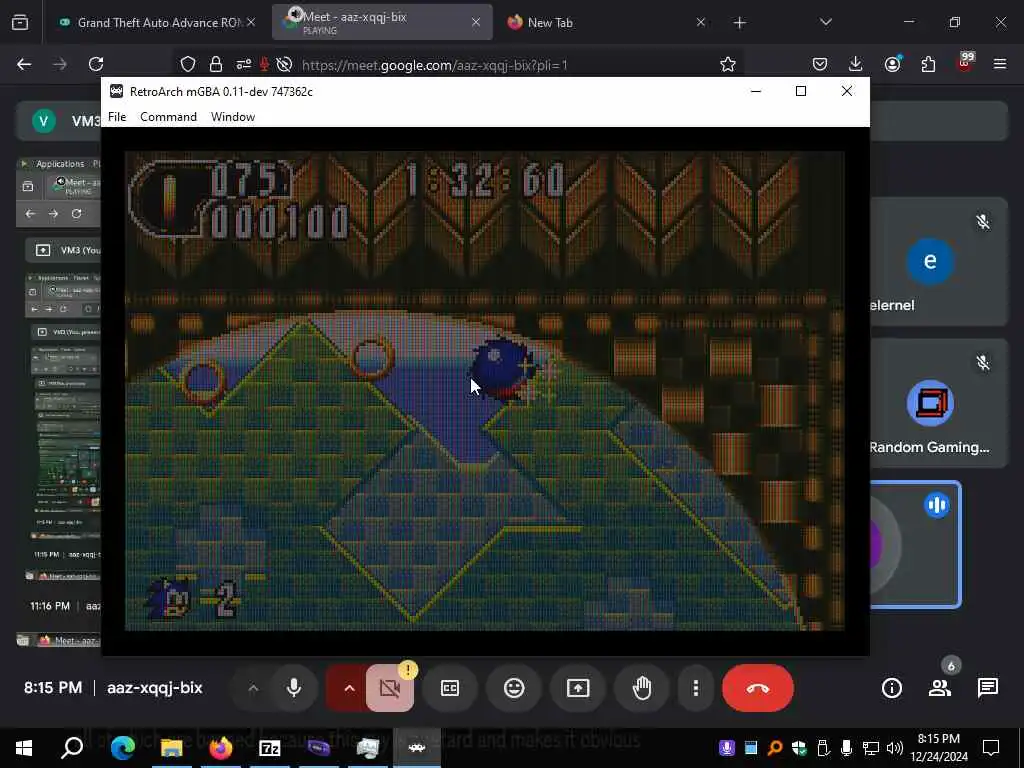
Task: Click the extension icon with 99 badge
Action: click(x=965, y=62)
